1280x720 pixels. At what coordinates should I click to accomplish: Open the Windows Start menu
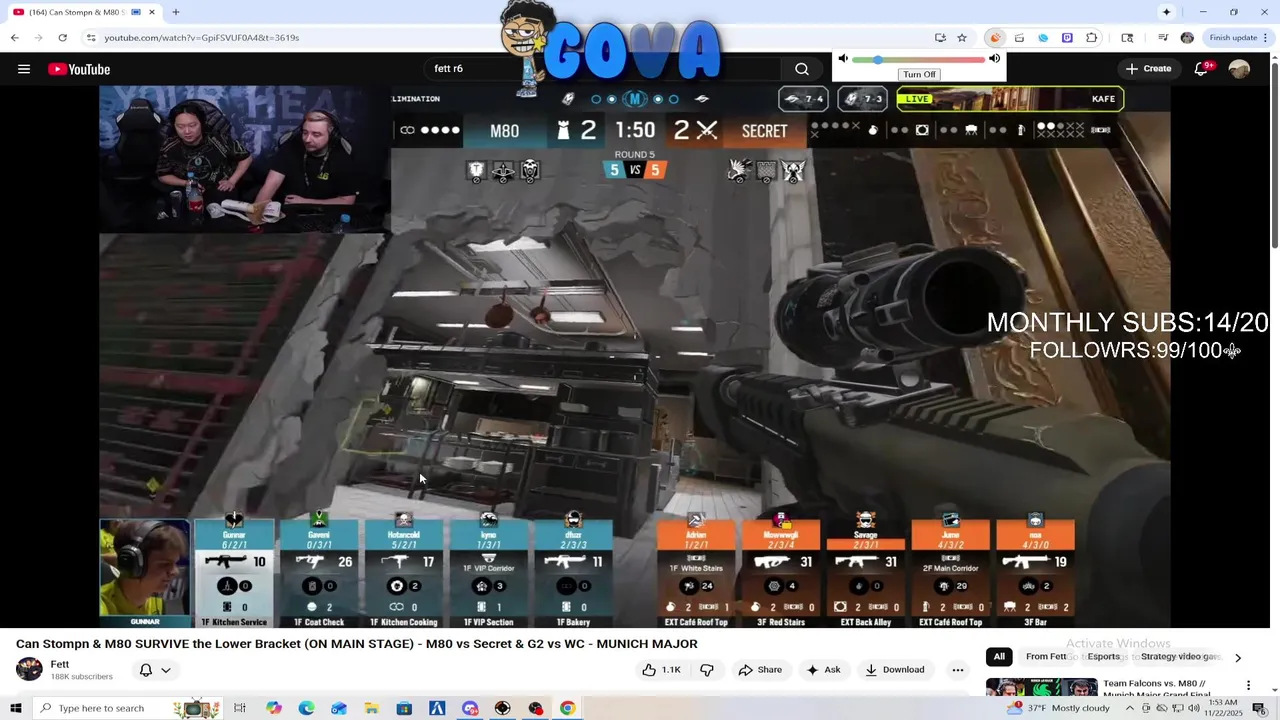[15, 708]
